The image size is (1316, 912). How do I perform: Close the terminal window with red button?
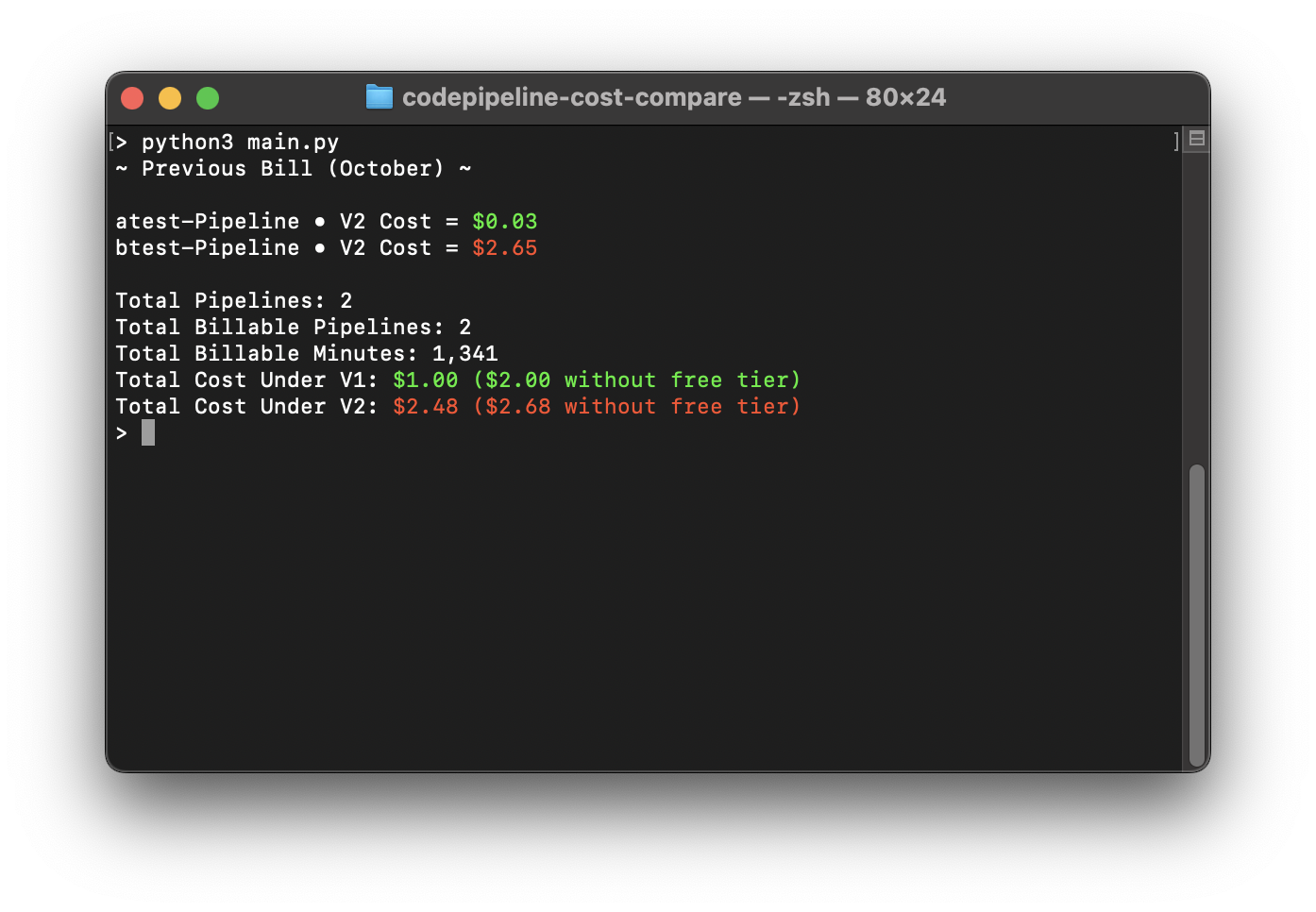(x=132, y=98)
